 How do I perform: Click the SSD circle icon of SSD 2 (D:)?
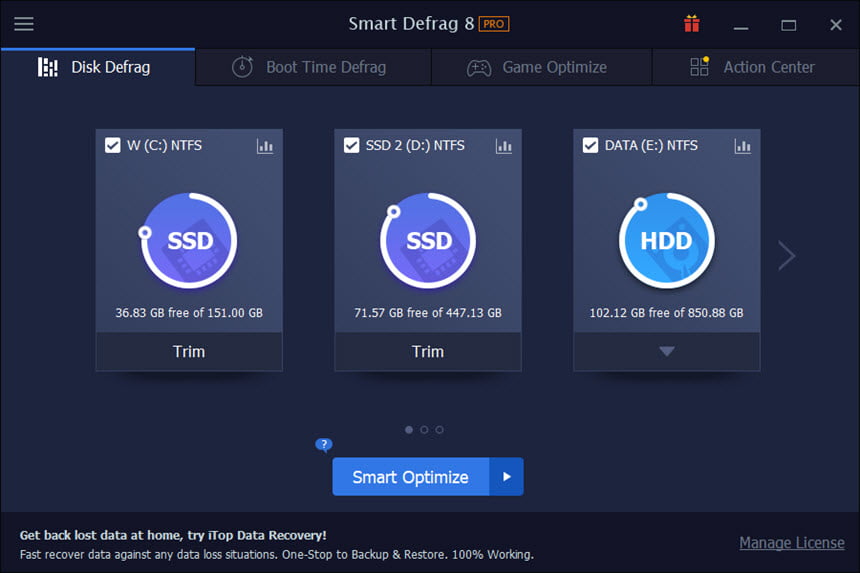[x=428, y=241]
